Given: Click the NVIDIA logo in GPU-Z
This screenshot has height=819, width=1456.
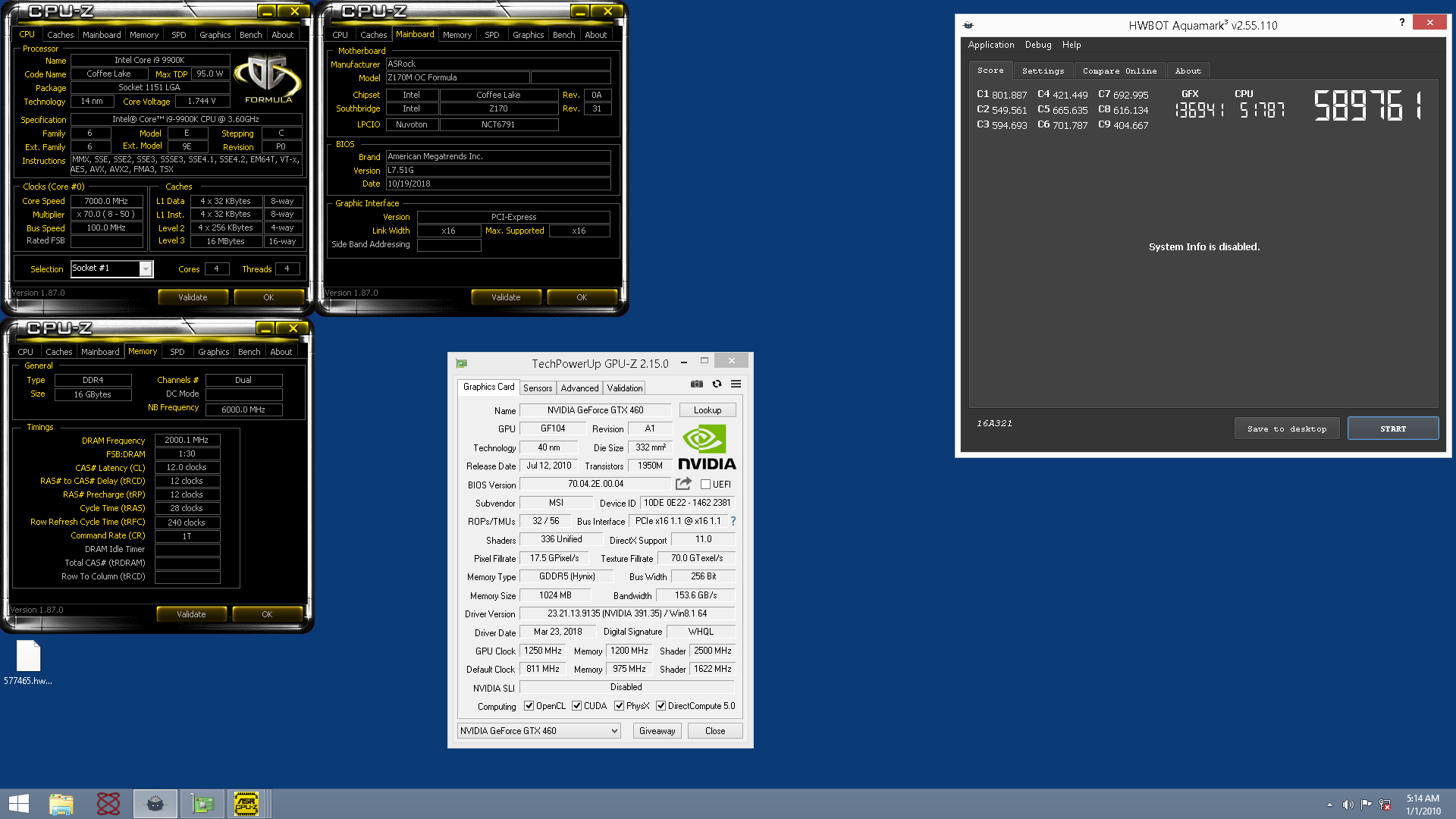Looking at the screenshot, I should pos(707,447).
